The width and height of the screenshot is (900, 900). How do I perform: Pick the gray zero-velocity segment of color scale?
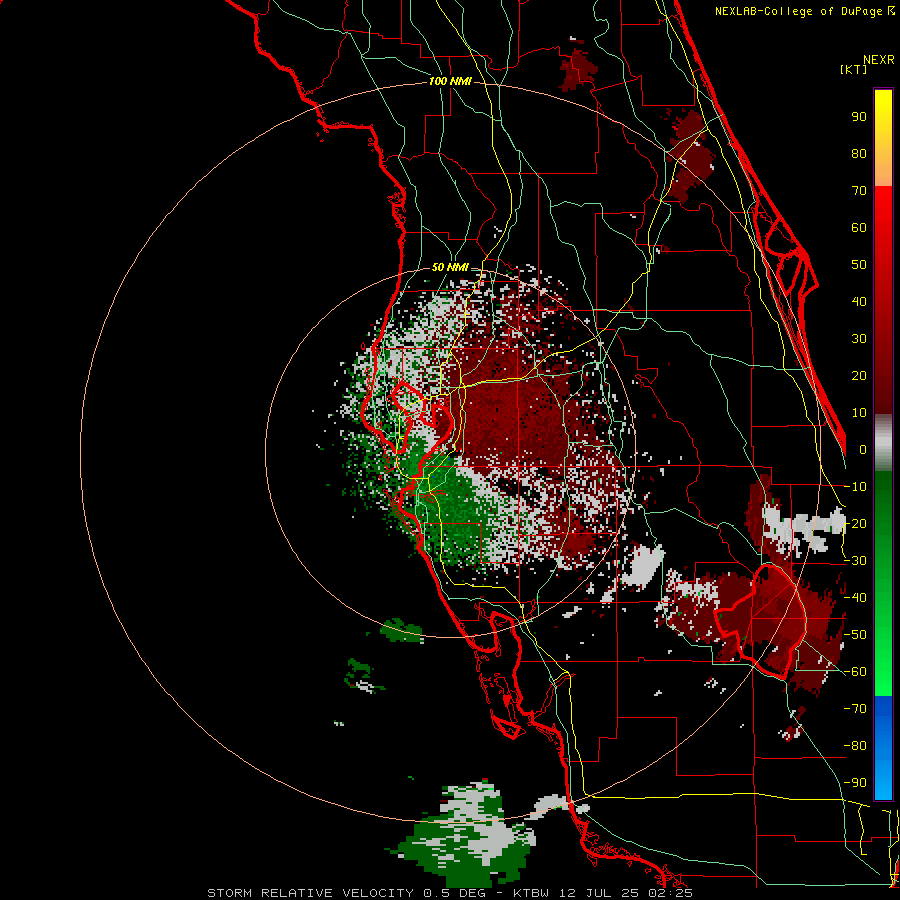[883, 443]
